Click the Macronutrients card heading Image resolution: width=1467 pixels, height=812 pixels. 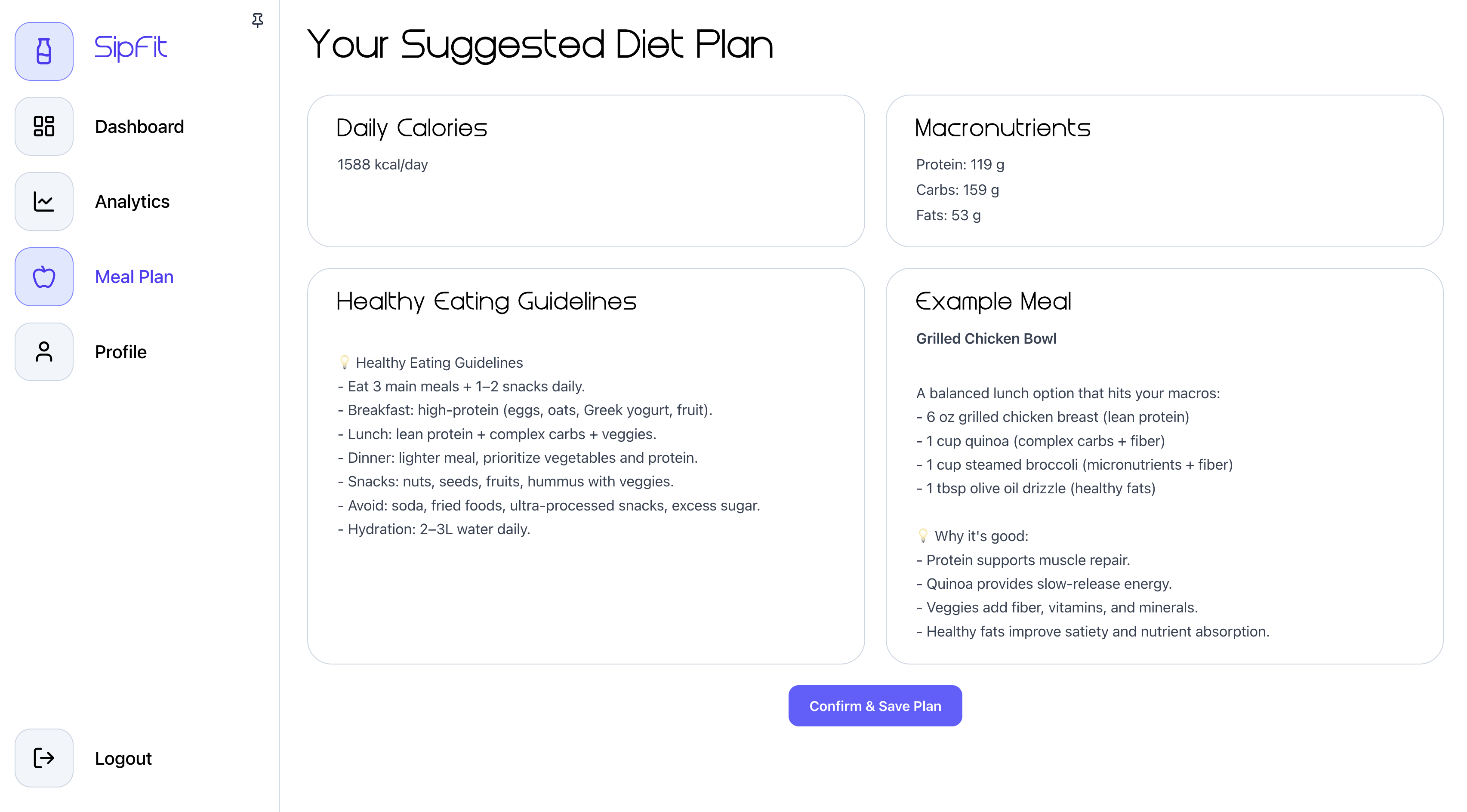tap(1002, 128)
